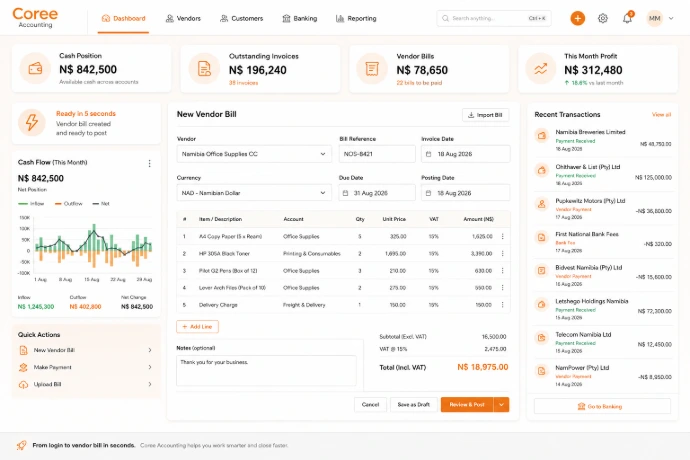This screenshot has width=690, height=460.
Task: Open Make Payment quick action
Action: pyautogui.click(x=86, y=367)
